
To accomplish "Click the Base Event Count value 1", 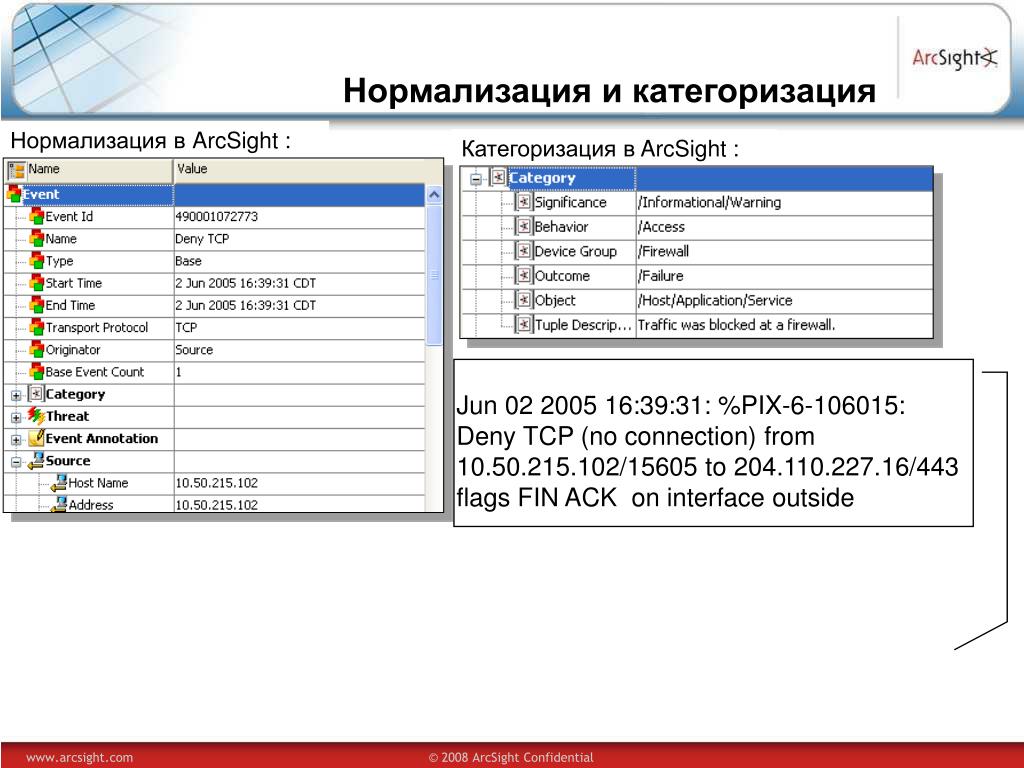I will tap(178, 372).
